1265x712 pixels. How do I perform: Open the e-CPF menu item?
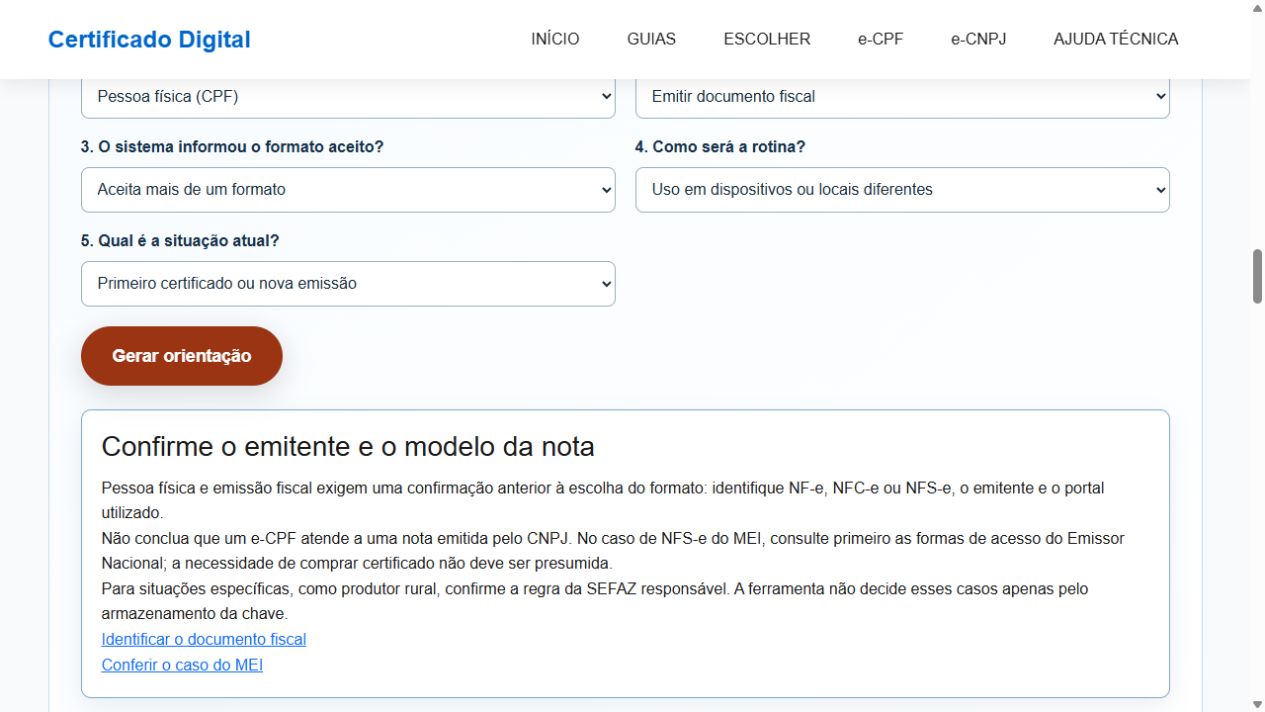pos(880,39)
